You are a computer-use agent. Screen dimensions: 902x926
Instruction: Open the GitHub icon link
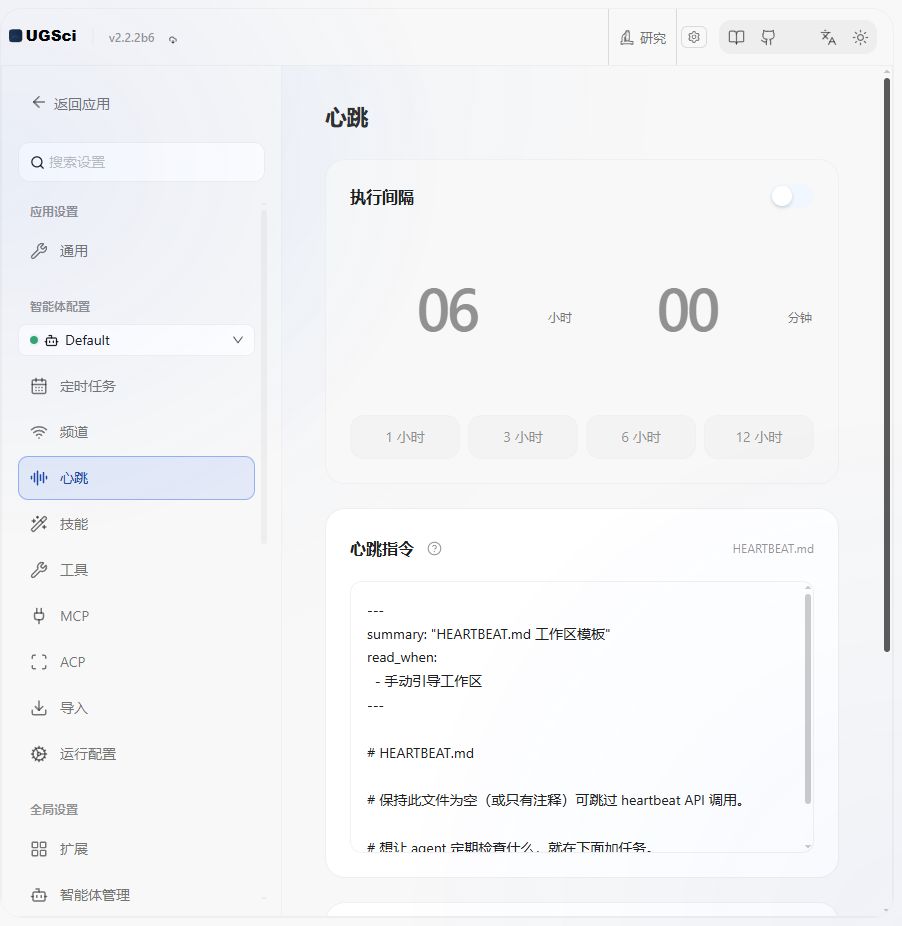click(768, 38)
